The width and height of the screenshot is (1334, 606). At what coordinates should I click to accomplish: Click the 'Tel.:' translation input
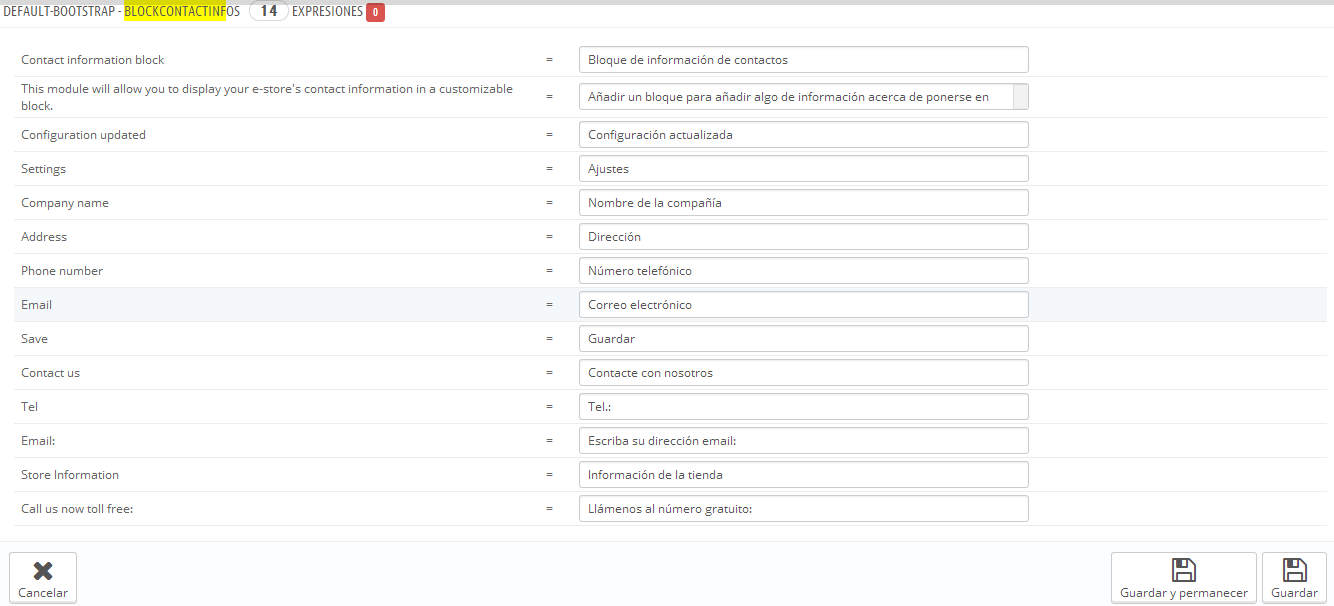tap(803, 407)
